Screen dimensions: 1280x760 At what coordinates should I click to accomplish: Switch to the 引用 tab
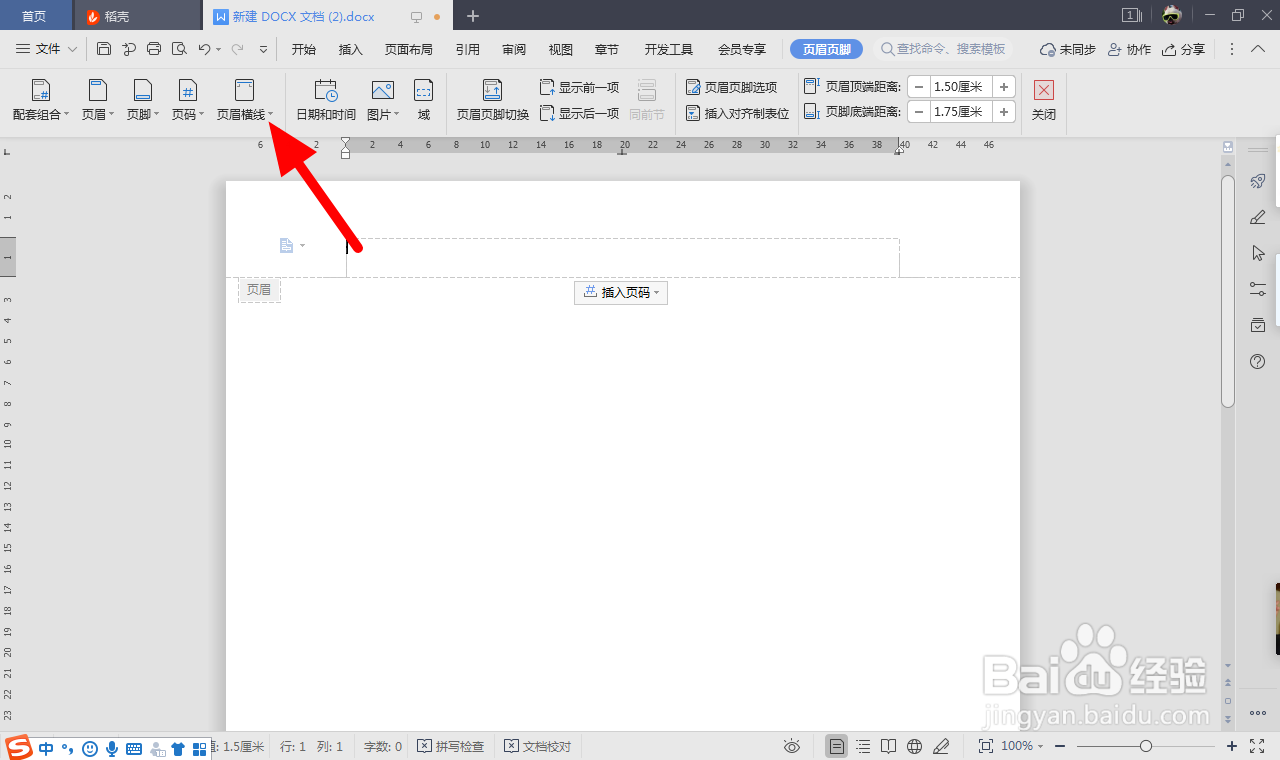click(x=467, y=49)
